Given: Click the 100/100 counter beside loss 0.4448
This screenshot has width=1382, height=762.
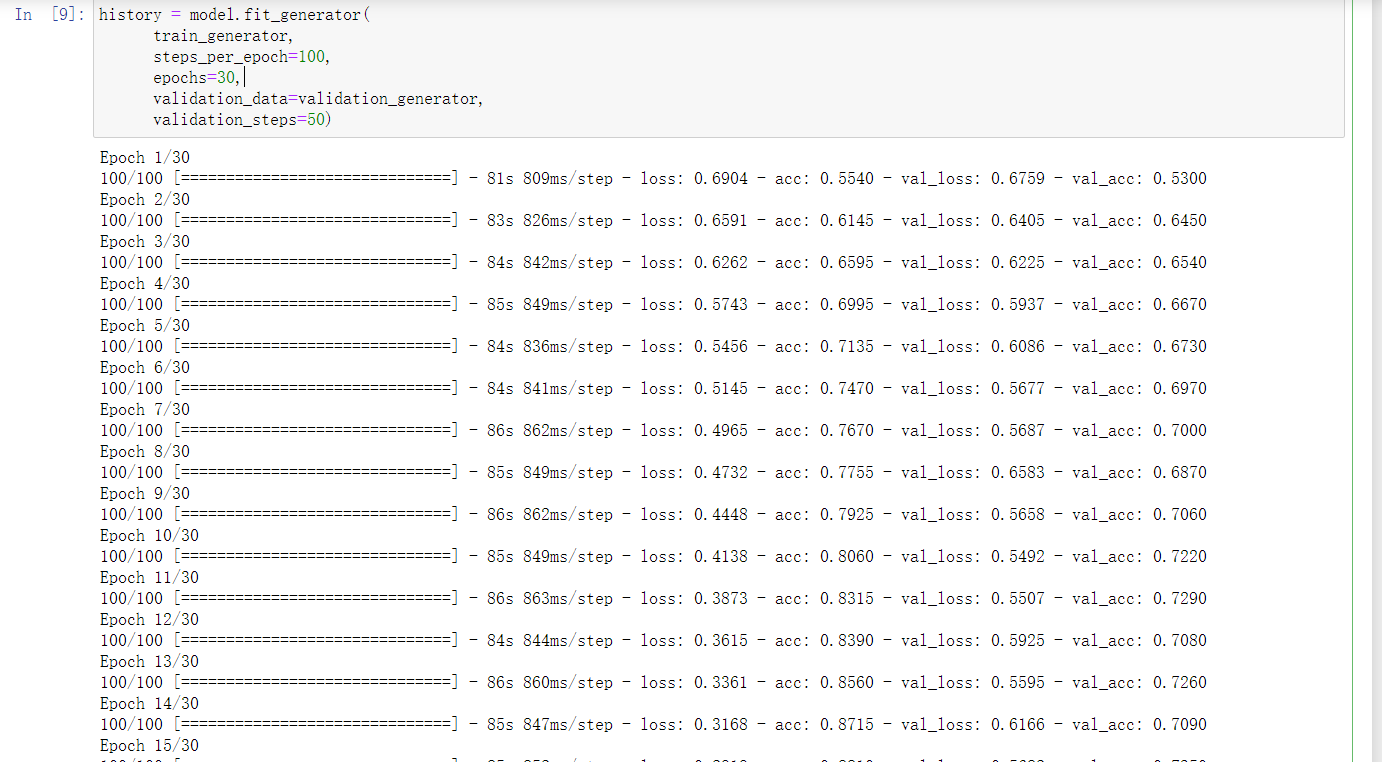Looking at the screenshot, I should click(131, 515).
